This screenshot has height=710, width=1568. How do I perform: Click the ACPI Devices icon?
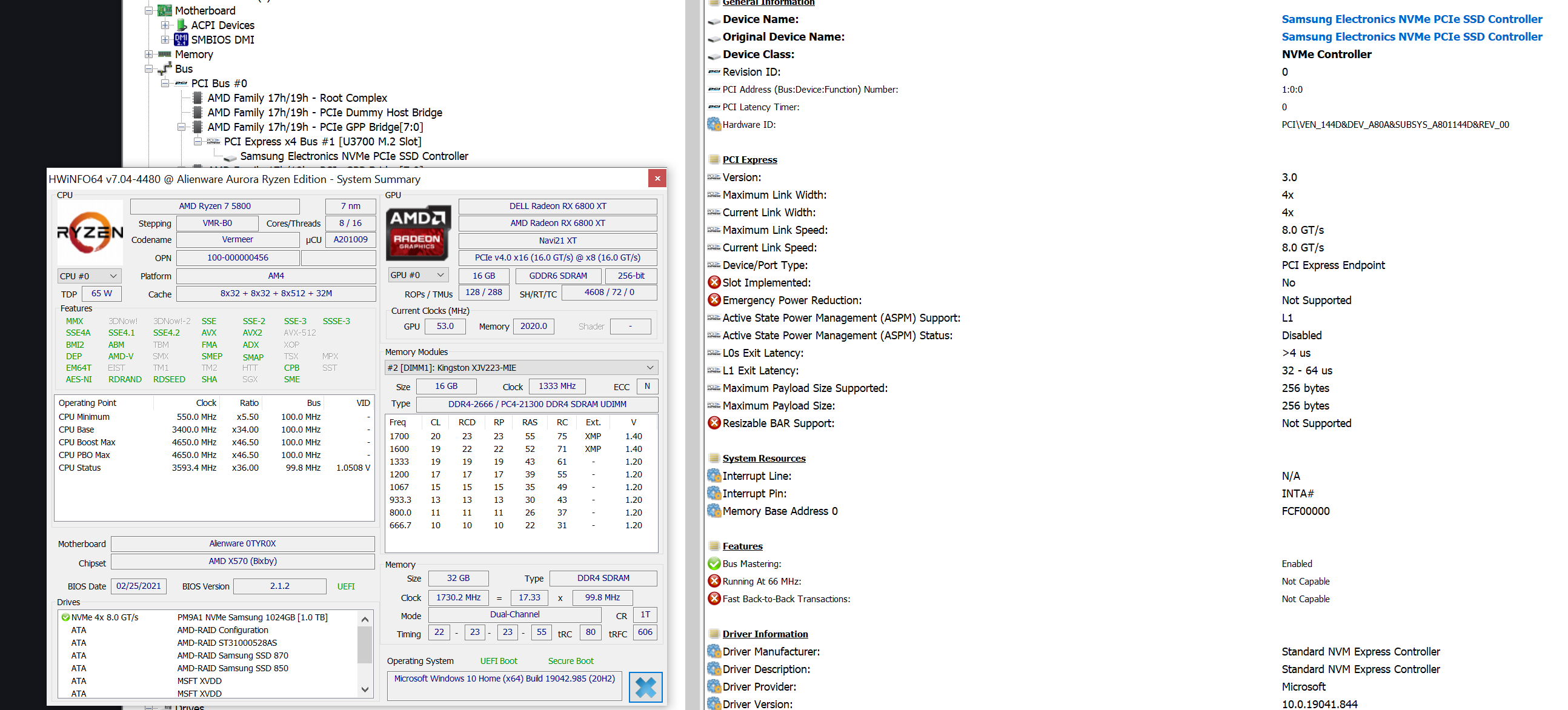pos(181,25)
